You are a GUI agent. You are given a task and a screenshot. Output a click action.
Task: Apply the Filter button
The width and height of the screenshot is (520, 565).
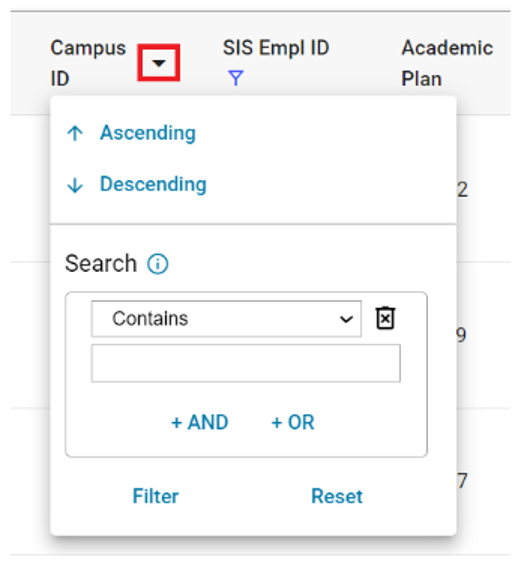point(156,496)
